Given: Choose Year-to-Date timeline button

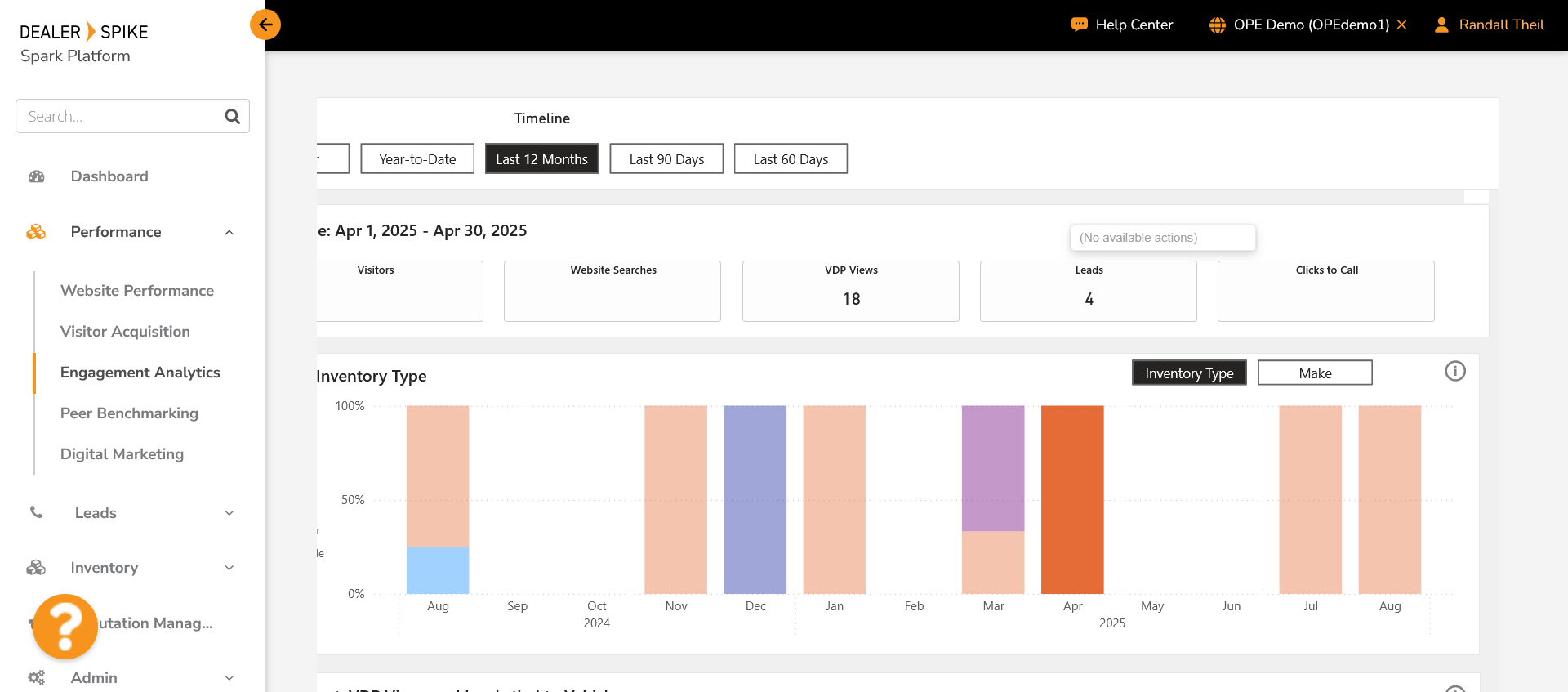Looking at the screenshot, I should [x=416, y=159].
